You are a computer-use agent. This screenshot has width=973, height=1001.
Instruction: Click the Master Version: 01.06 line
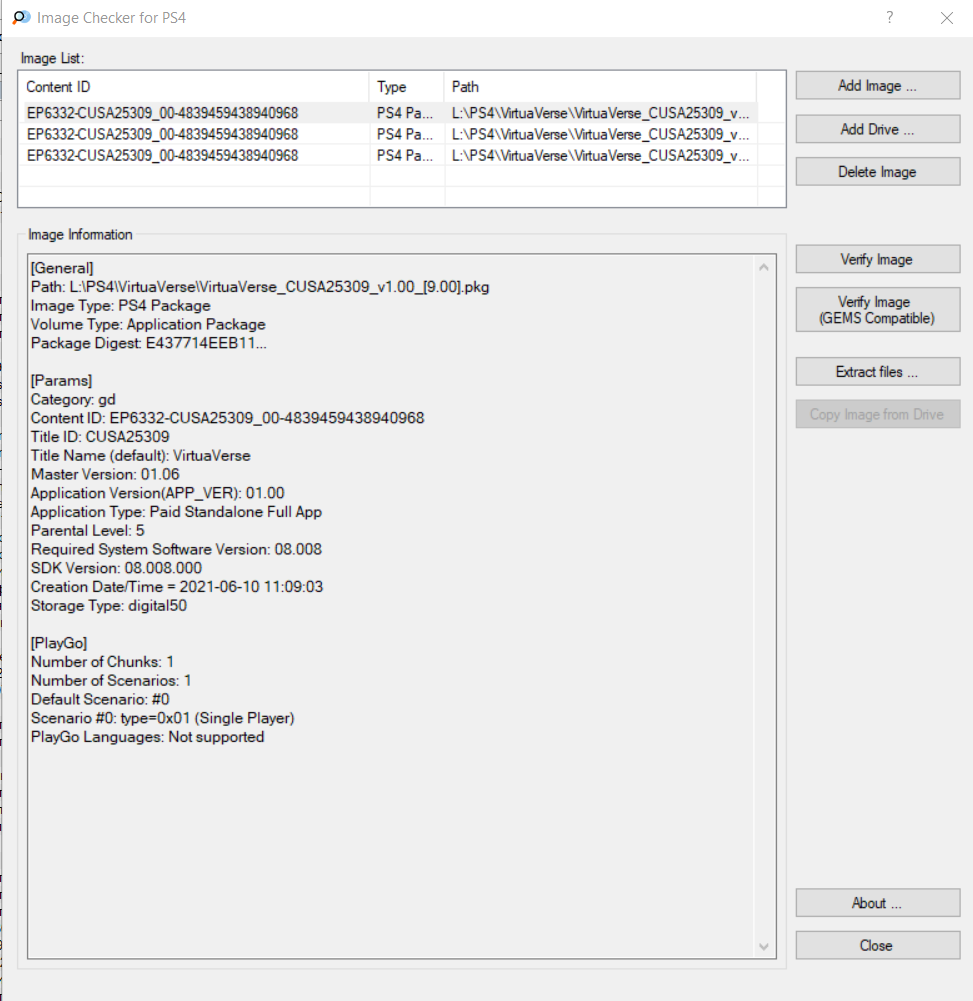(x=105, y=474)
